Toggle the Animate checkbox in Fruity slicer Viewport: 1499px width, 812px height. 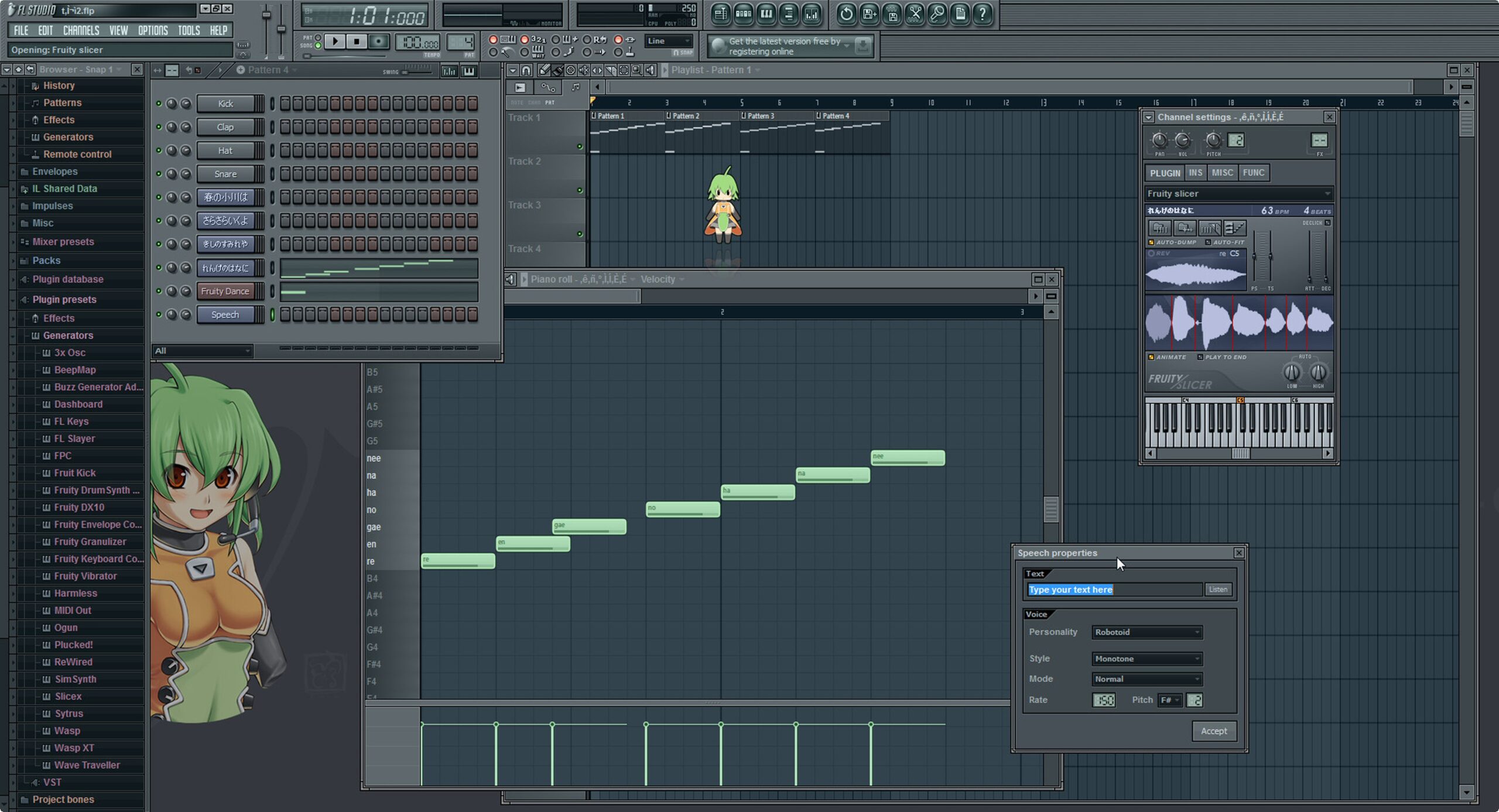(x=1151, y=357)
